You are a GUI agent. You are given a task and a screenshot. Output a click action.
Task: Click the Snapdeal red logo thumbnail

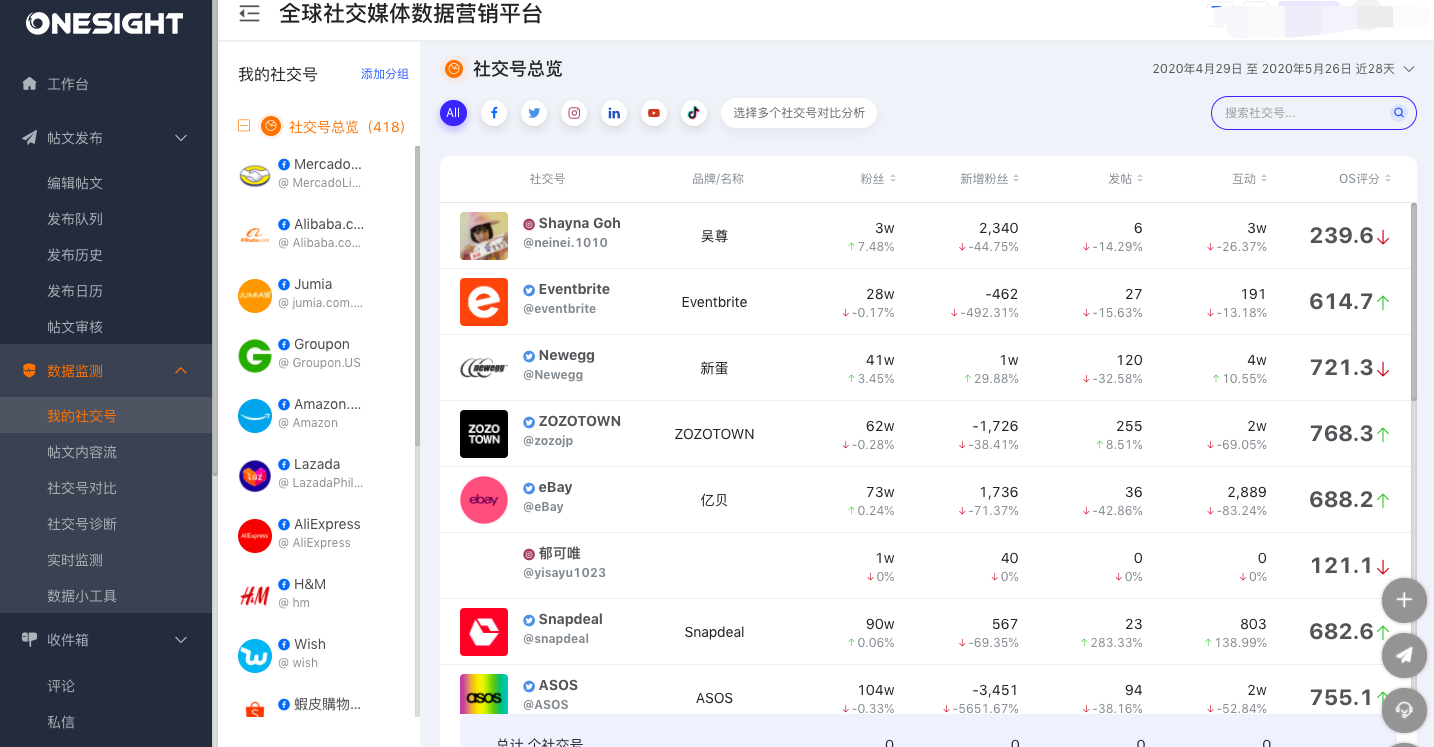[484, 632]
